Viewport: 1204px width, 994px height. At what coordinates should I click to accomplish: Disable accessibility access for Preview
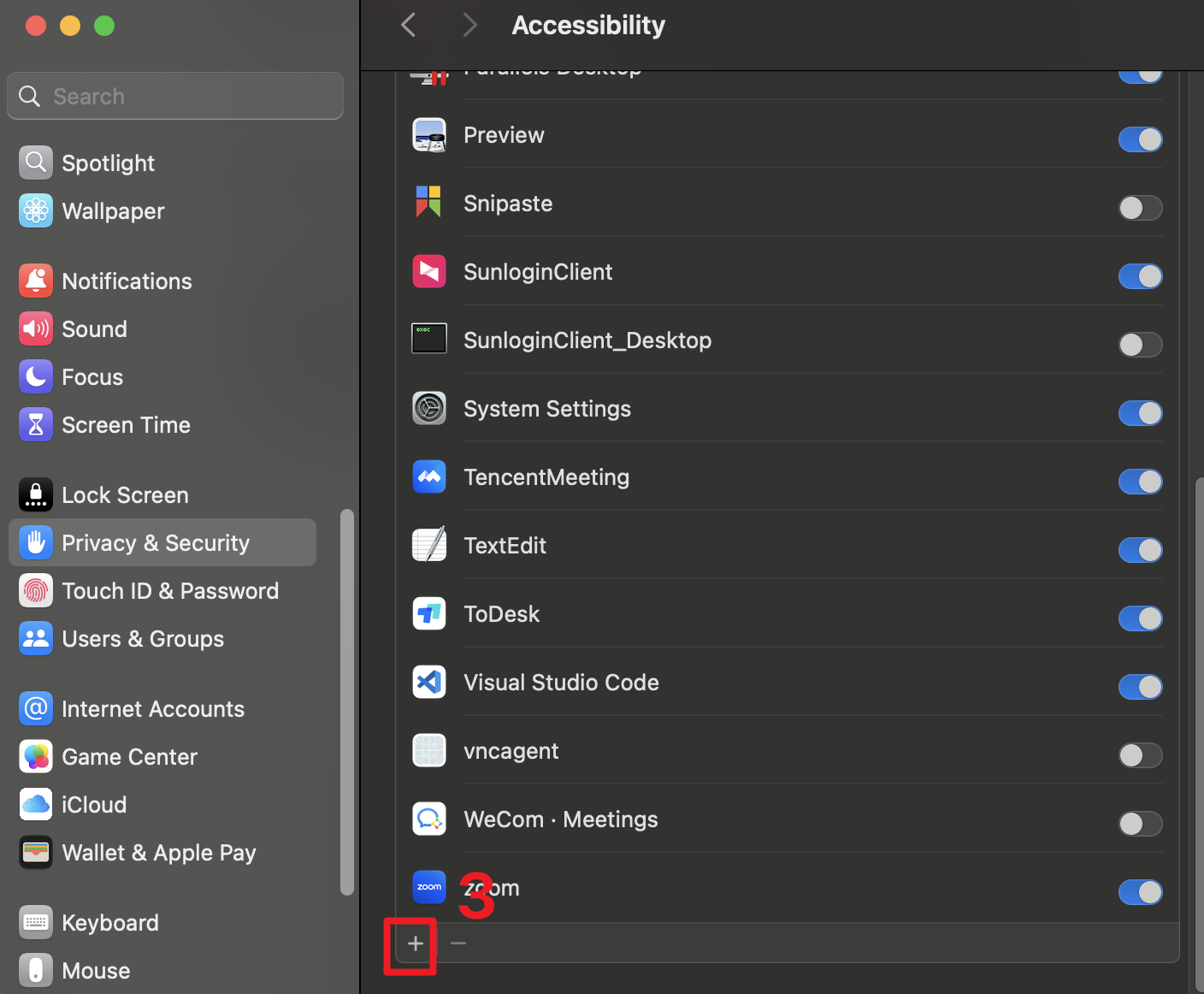coord(1141,139)
